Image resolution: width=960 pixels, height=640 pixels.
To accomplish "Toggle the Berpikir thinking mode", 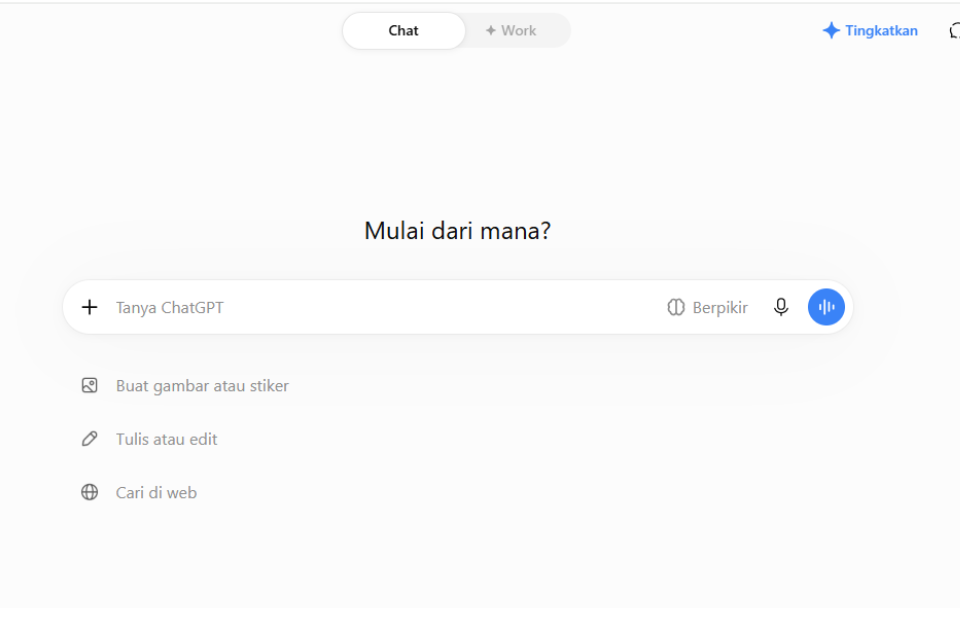I will click(707, 307).
